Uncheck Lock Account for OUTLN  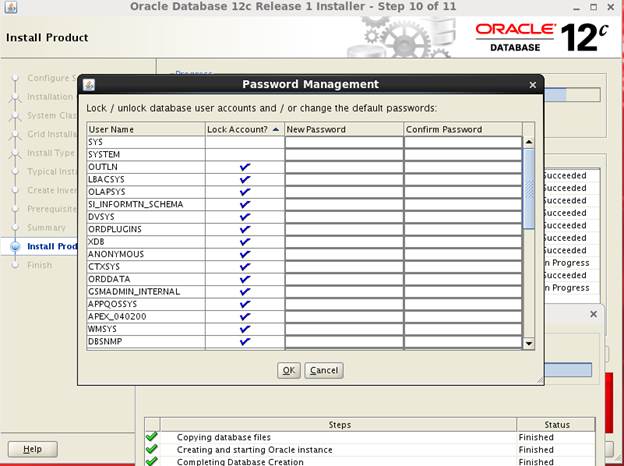pos(245,167)
